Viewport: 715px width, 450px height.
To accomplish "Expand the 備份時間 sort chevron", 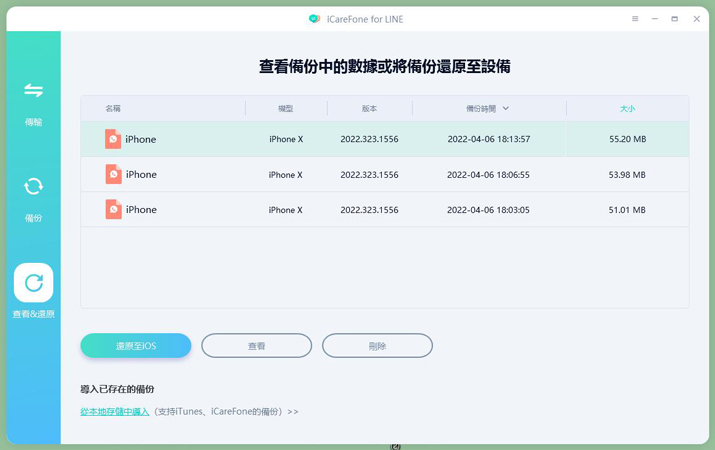I will [506, 109].
